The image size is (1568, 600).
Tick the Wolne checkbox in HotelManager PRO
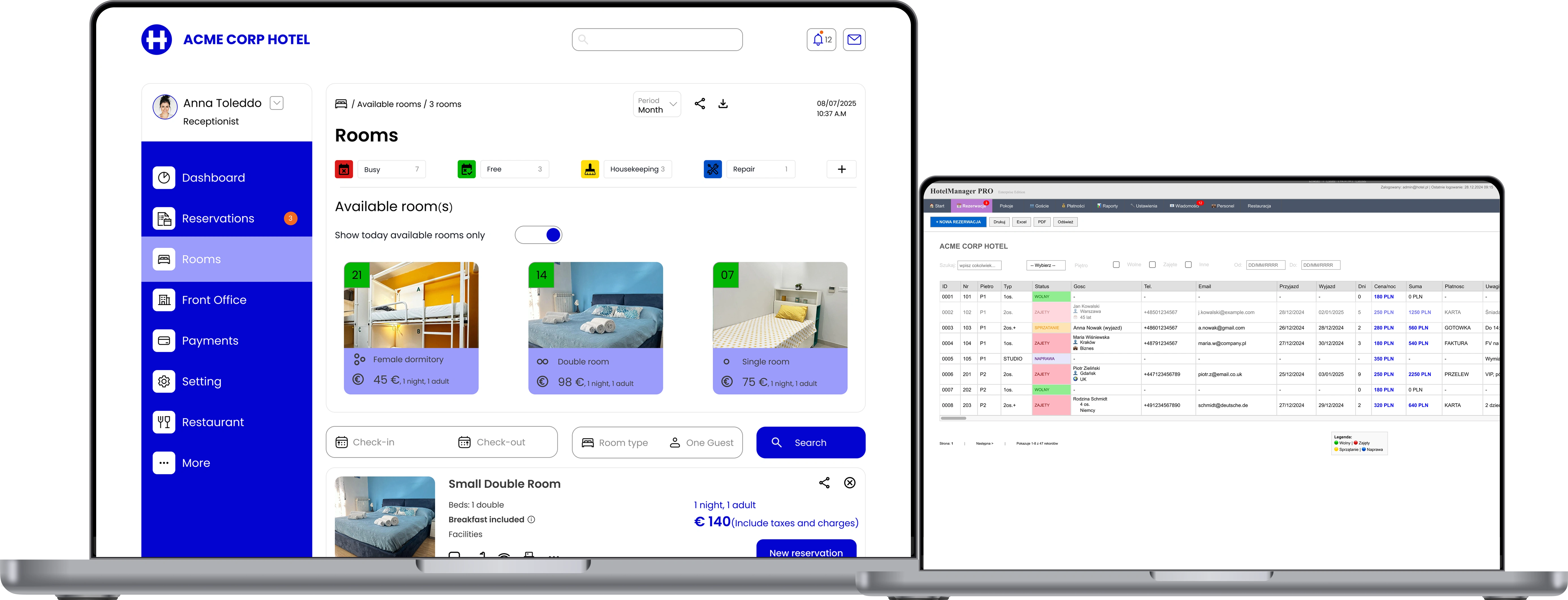[x=1116, y=264]
